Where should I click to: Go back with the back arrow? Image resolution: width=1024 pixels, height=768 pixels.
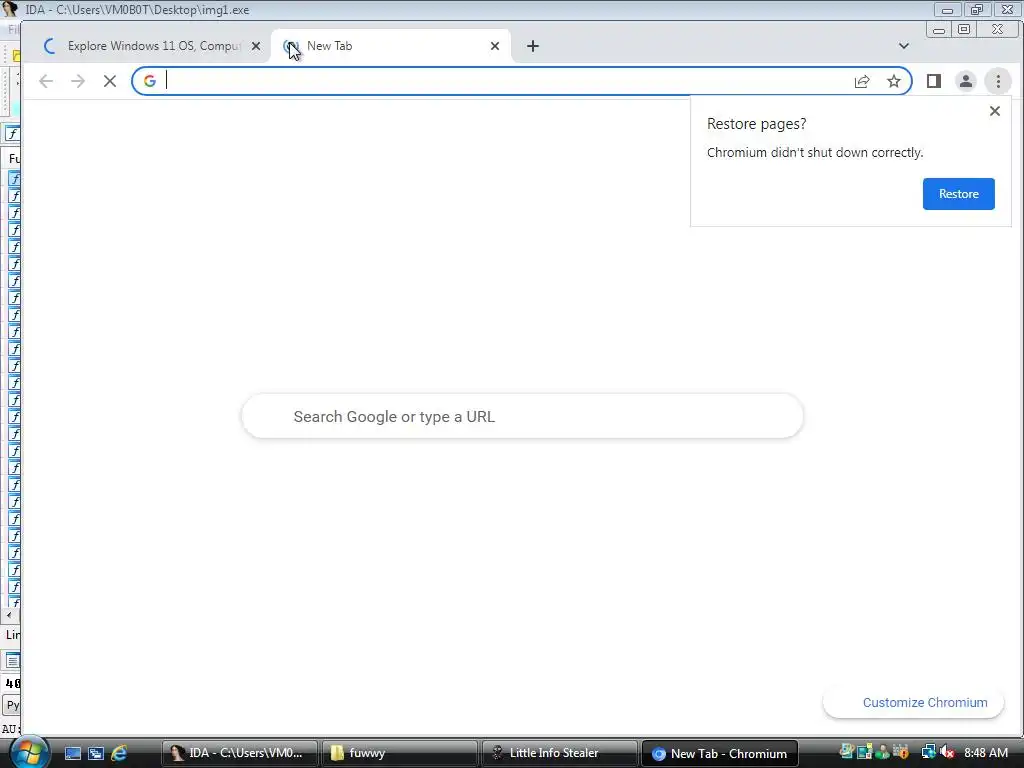46,81
